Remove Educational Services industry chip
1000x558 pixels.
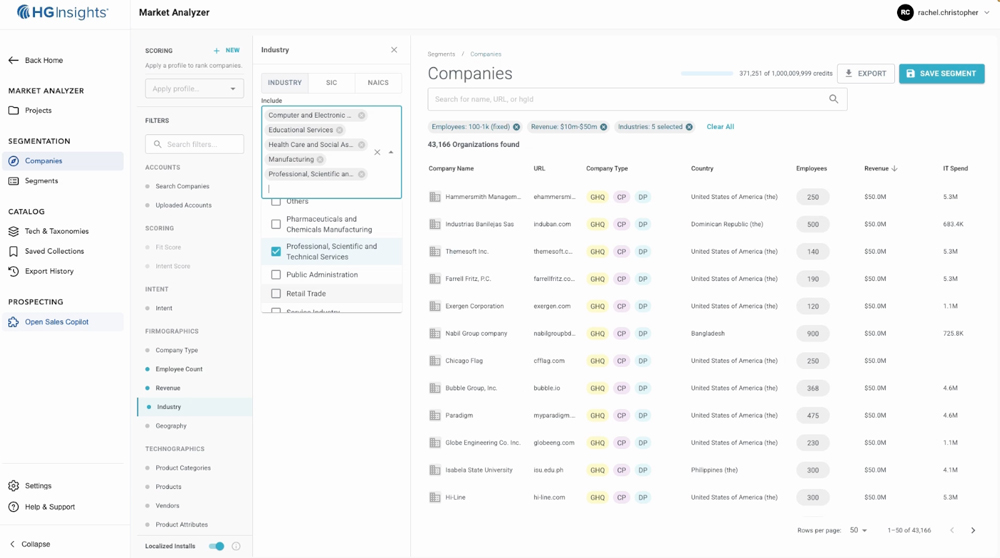point(339,130)
